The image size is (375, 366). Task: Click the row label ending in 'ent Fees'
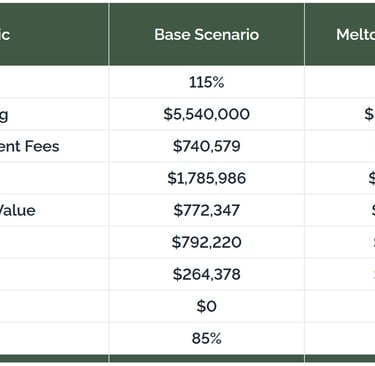[x=30, y=146]
